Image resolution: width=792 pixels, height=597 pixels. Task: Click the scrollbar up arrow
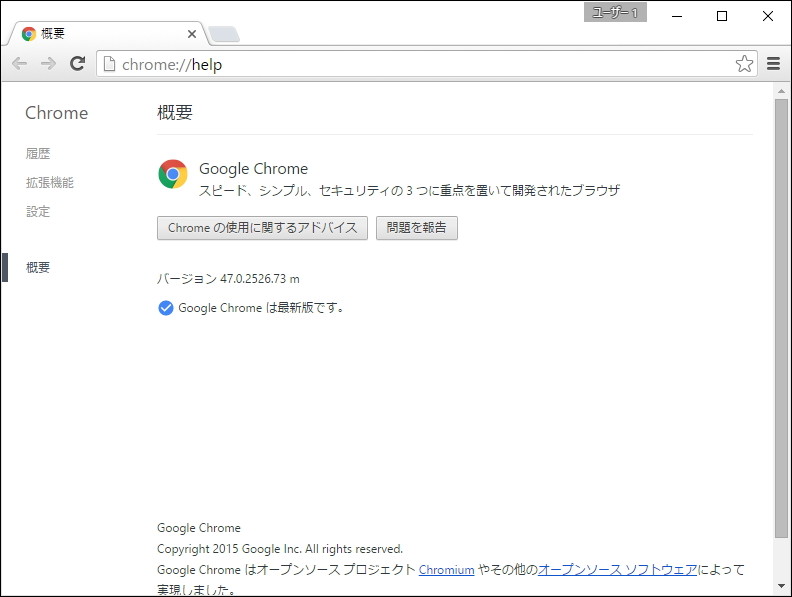[x=781, y=91]
